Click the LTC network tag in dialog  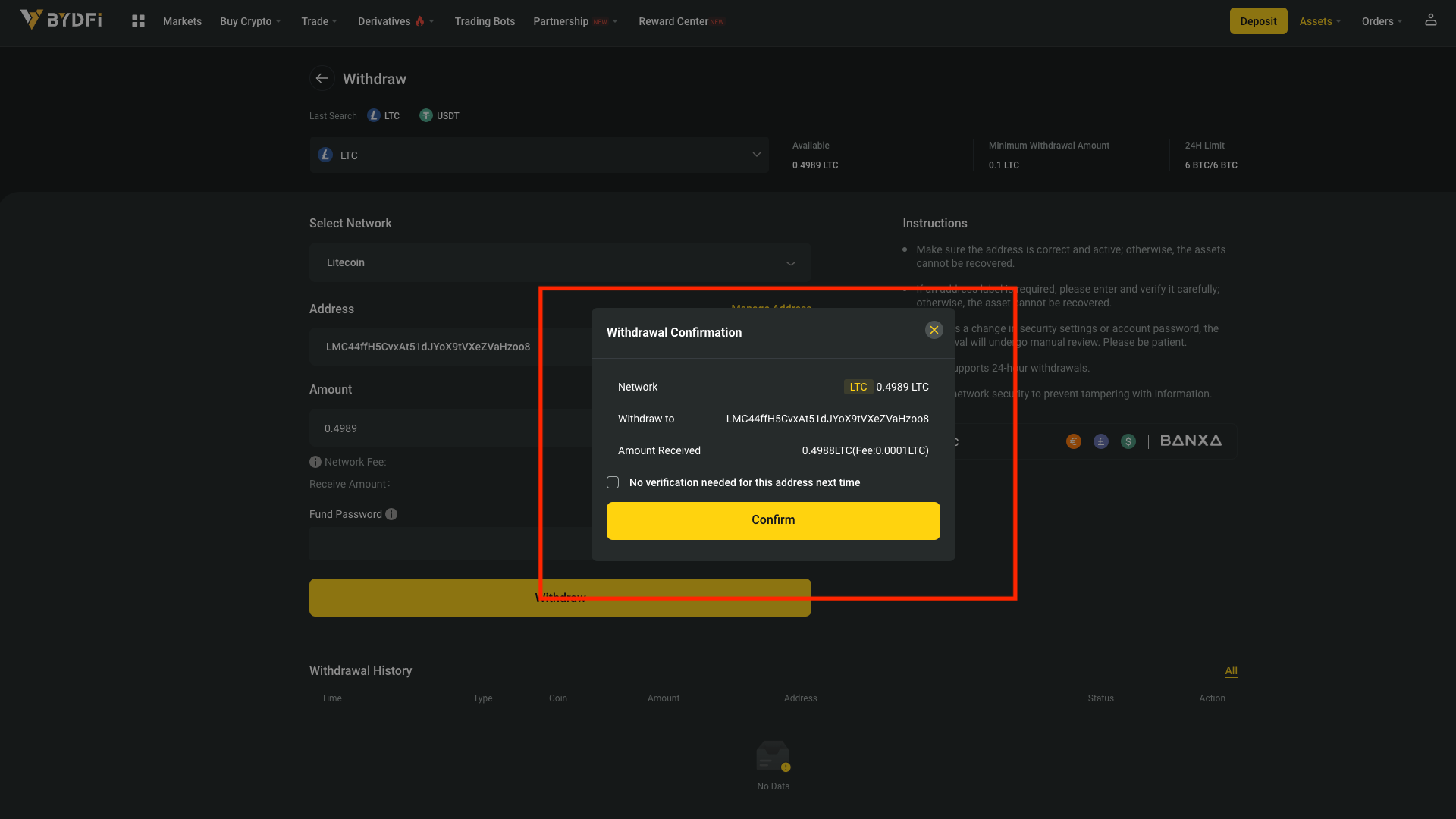(x=858, y=387)
